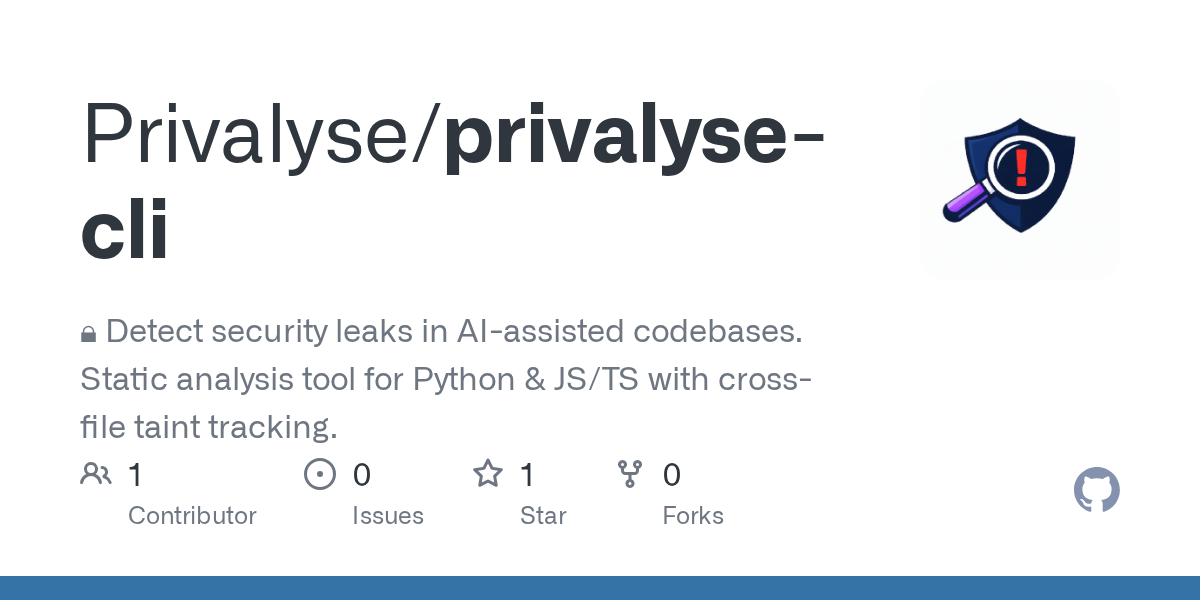Click the GitHub Octocat logo
The image size is (1200, 600).
point(1096,491)
